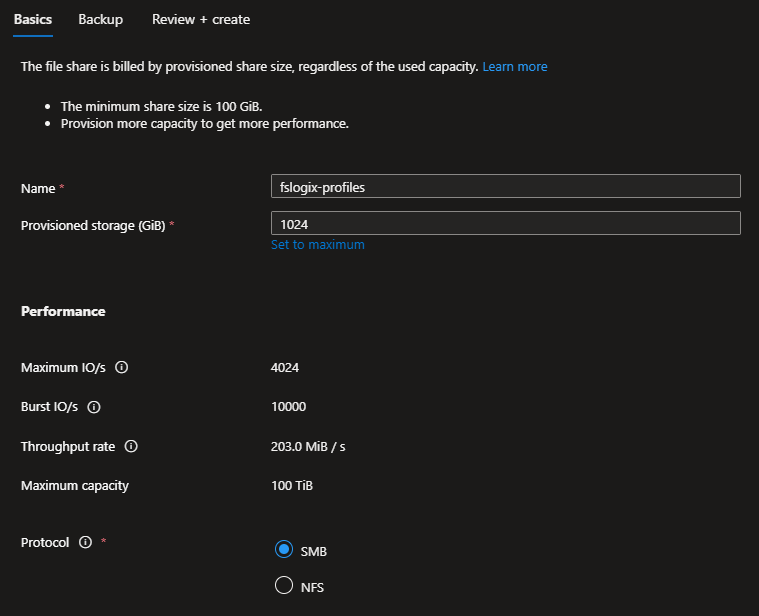Click the Maximum IO/s value 4024
This screenshot has height=616, width=759.
point(284,367)
